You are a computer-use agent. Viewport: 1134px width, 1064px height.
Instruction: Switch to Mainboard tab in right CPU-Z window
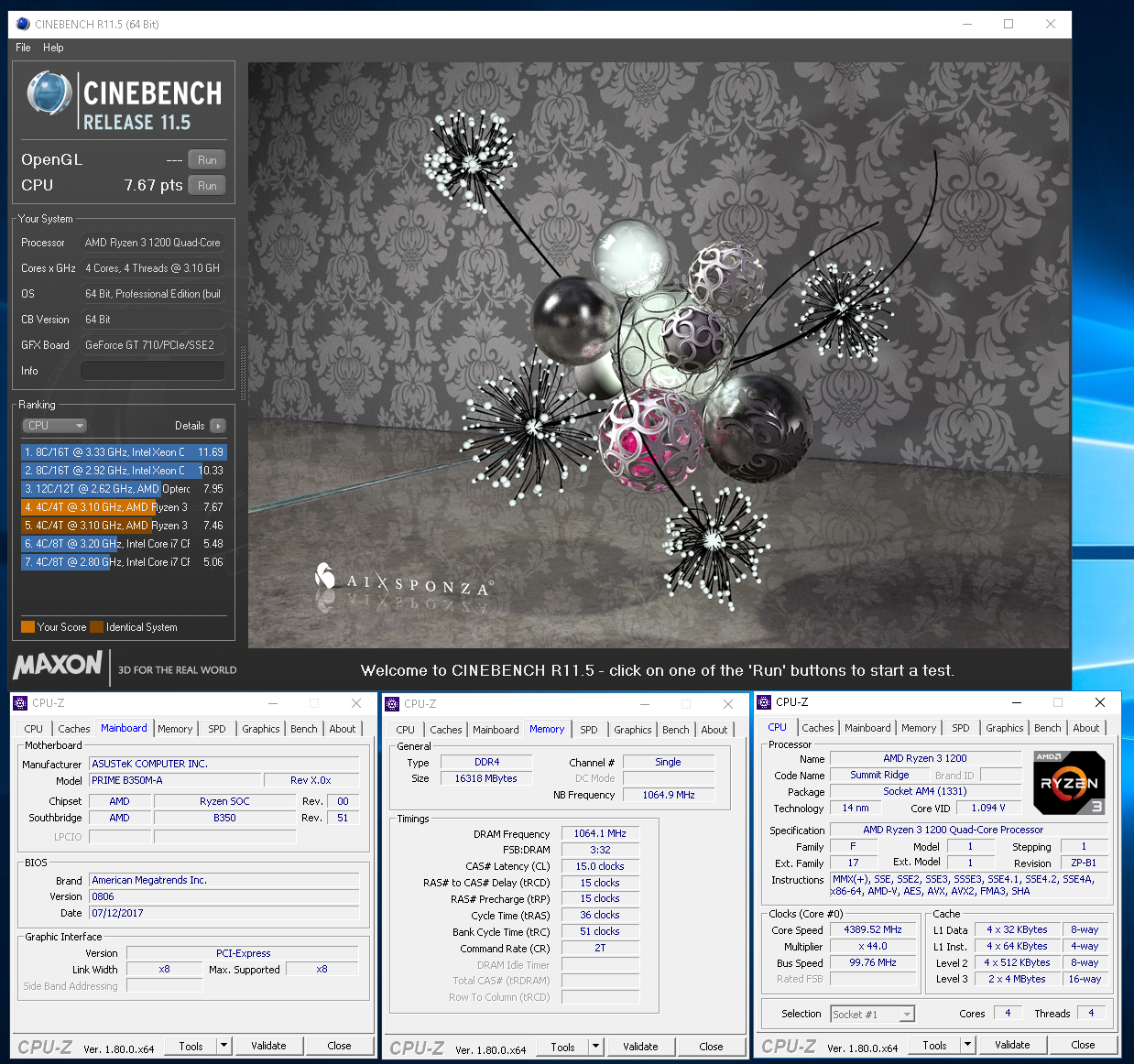(x=867, y=728)
